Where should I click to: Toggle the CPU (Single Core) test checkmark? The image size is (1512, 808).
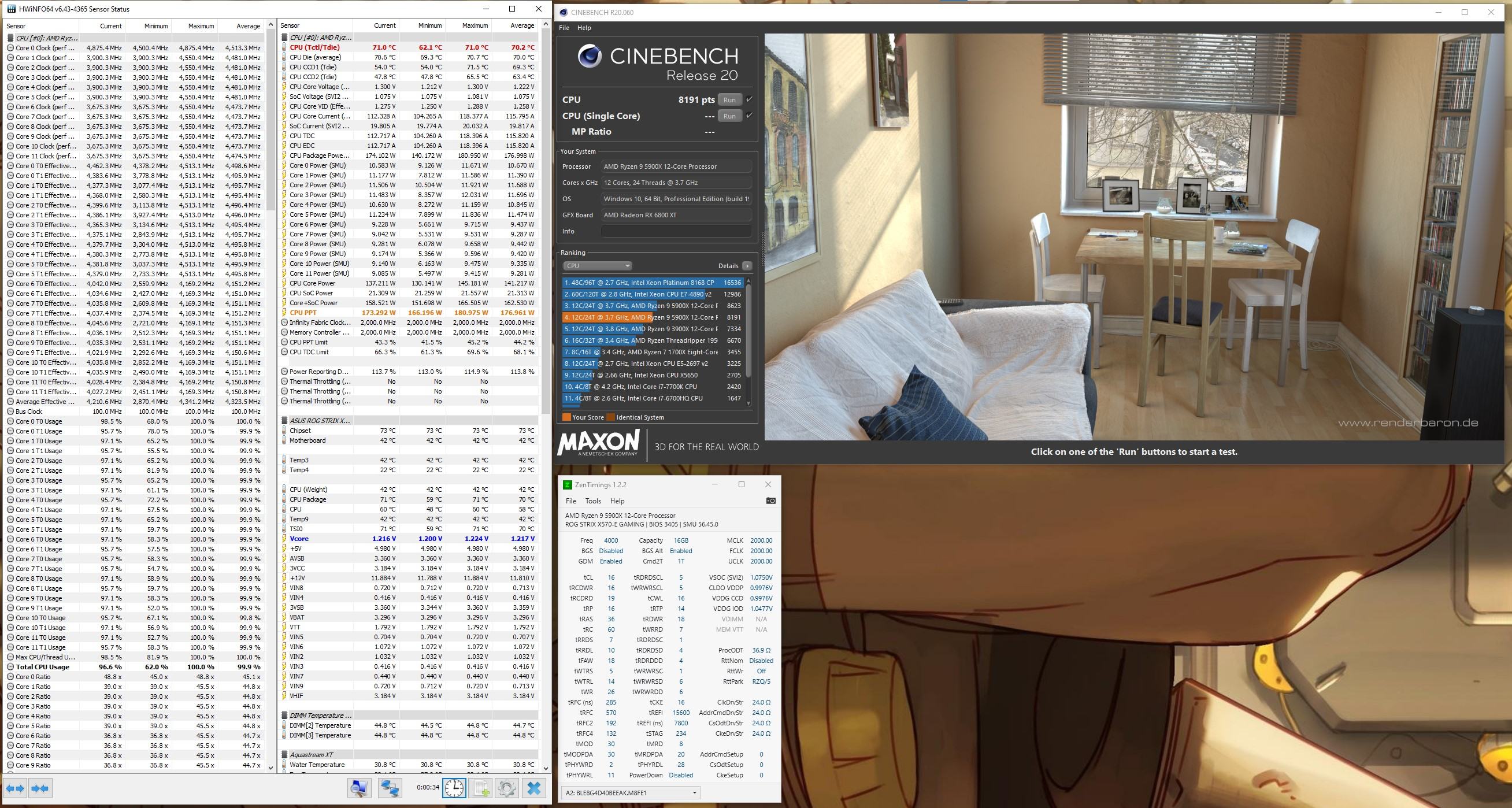pos(749,116)
